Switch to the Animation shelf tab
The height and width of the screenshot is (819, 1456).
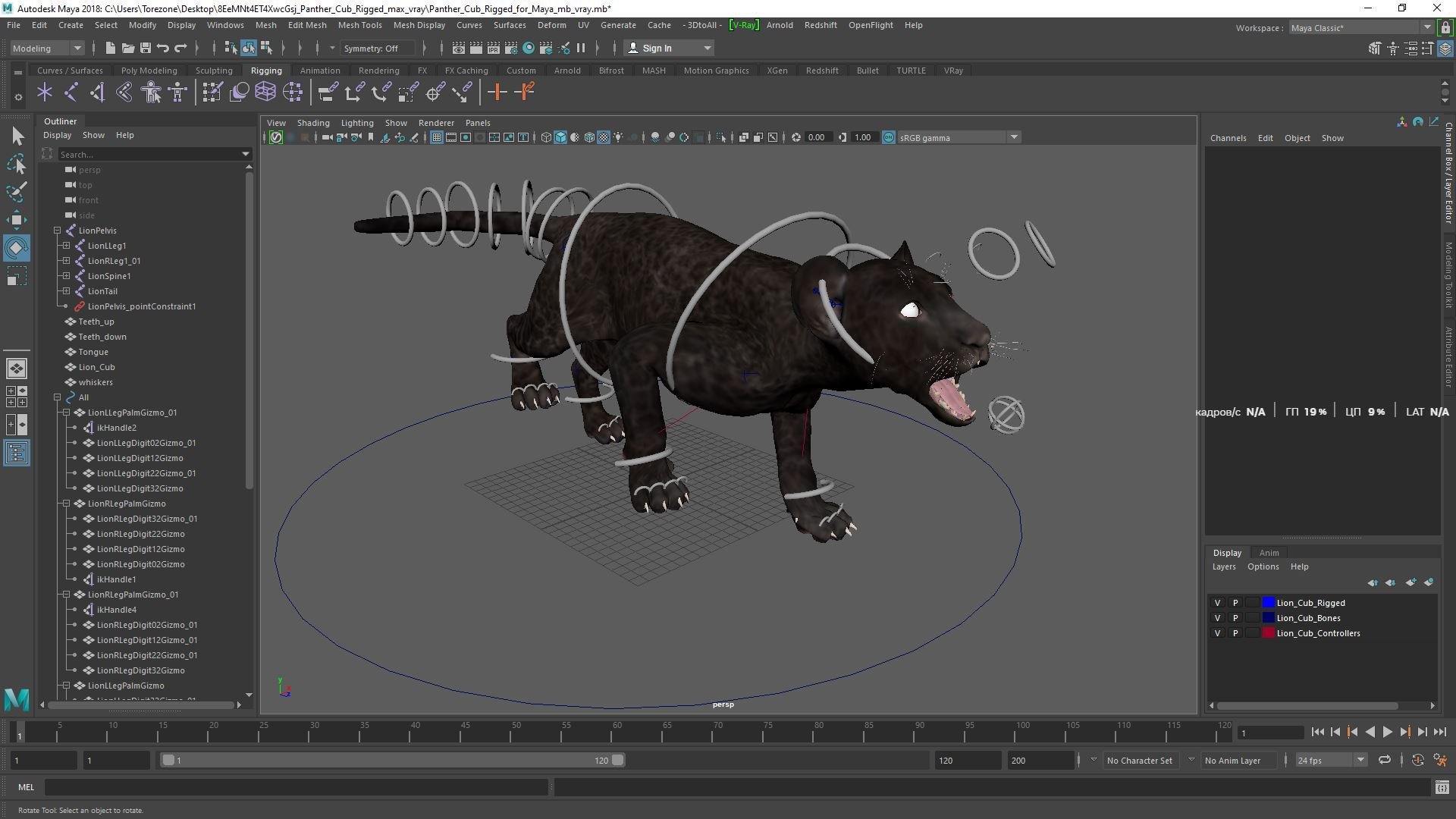click(320, 71)
